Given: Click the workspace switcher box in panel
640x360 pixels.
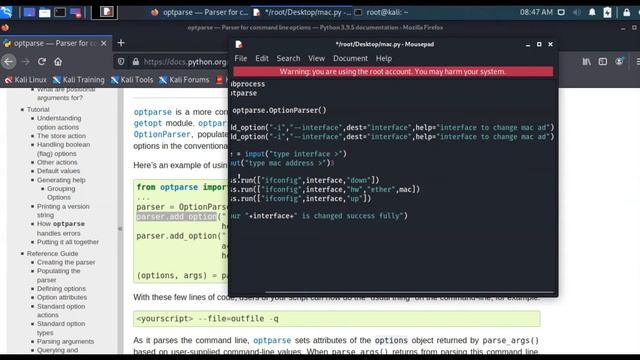Looking at the screenshot, I should [x=104, y=12].
